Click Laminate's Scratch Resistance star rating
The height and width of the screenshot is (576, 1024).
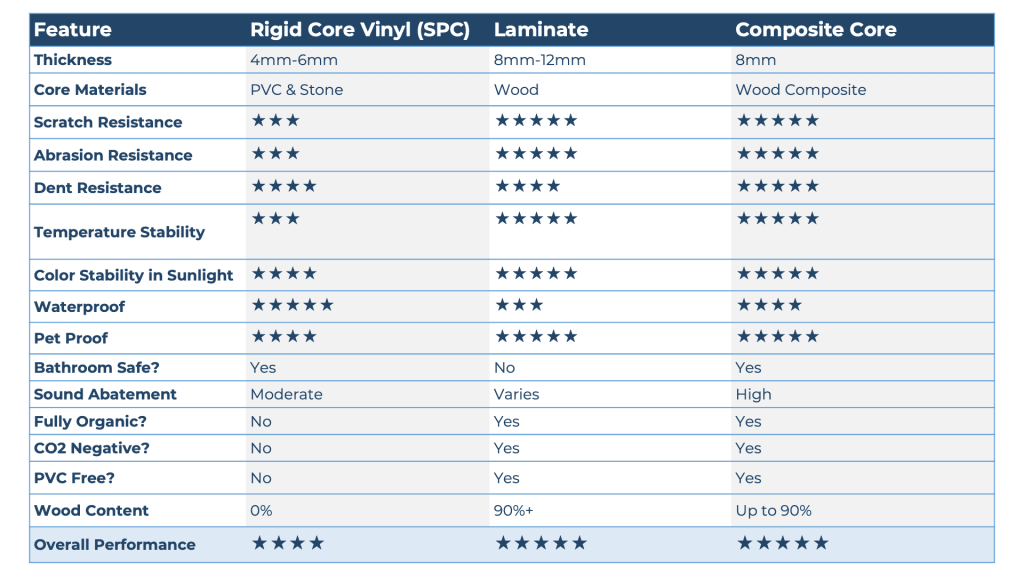[536, 121]
